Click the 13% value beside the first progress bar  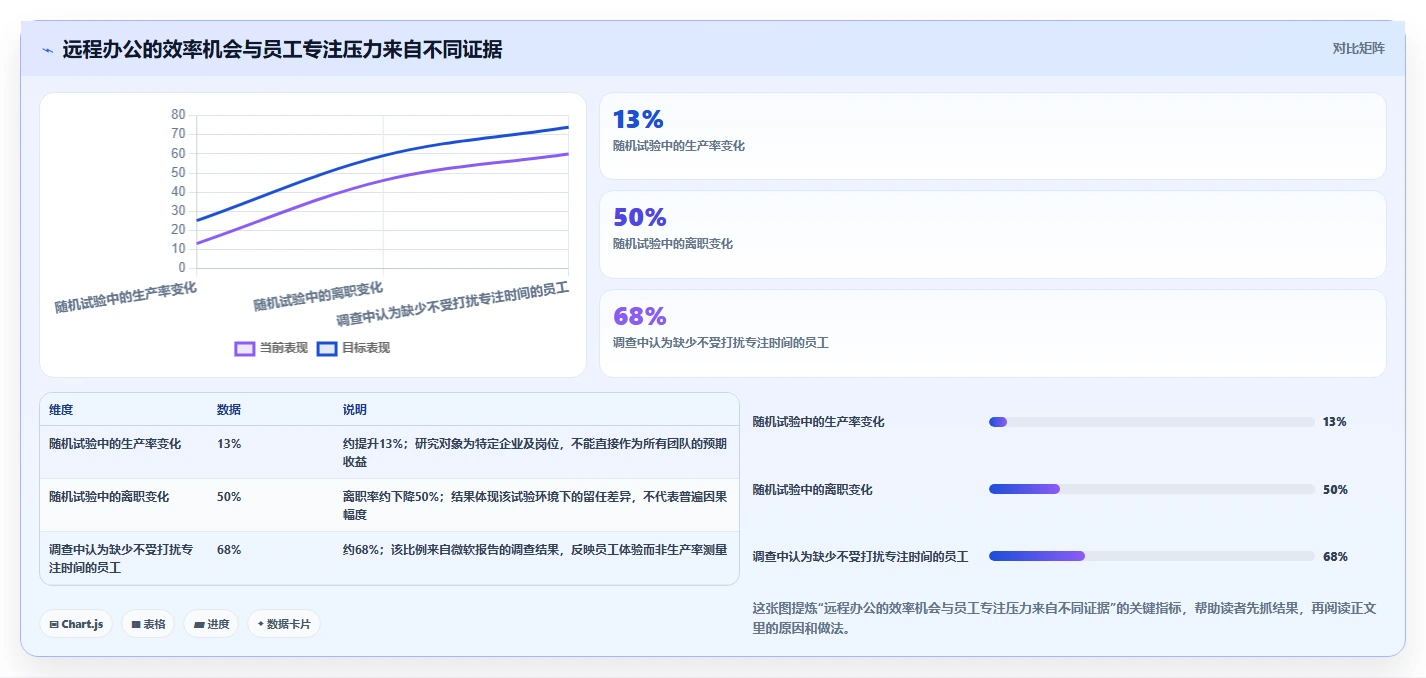pos(1334,422)
